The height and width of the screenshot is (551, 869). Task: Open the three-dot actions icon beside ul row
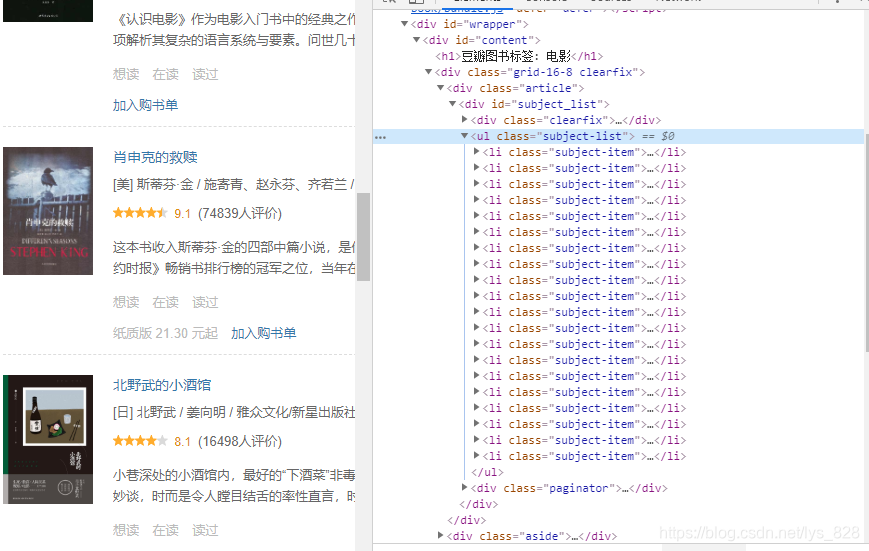click(380, 137)
